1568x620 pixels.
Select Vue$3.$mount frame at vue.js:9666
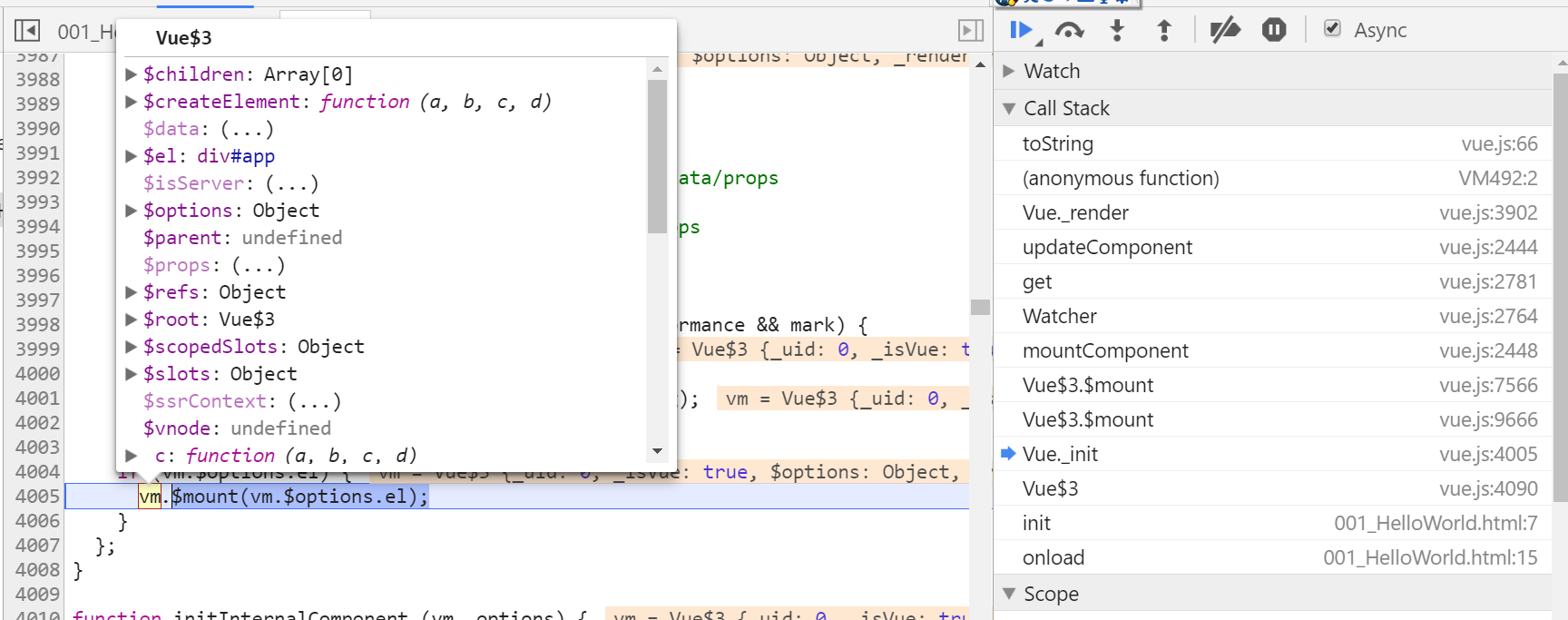click(1273, 419)
